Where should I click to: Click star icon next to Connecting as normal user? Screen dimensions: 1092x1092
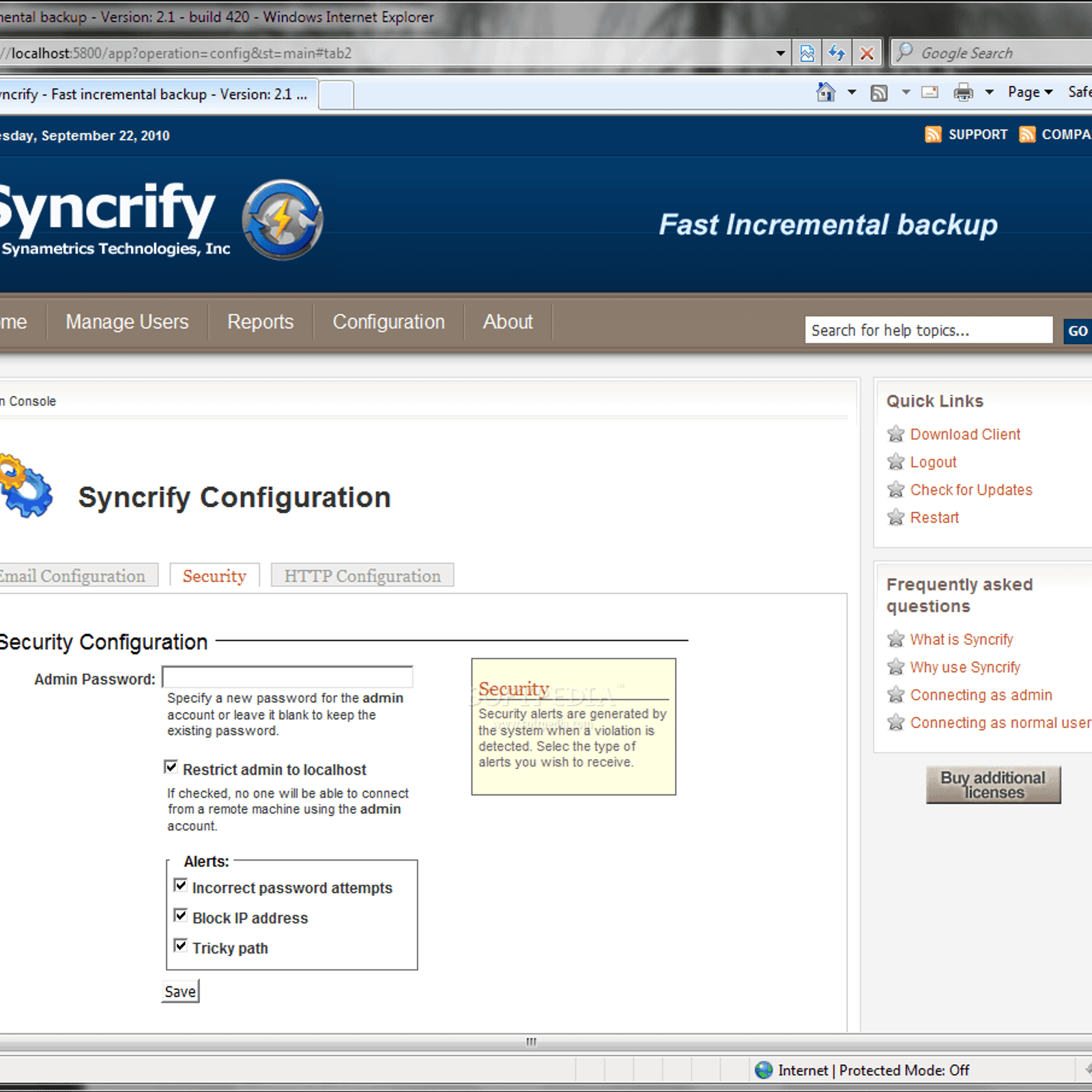895,722
